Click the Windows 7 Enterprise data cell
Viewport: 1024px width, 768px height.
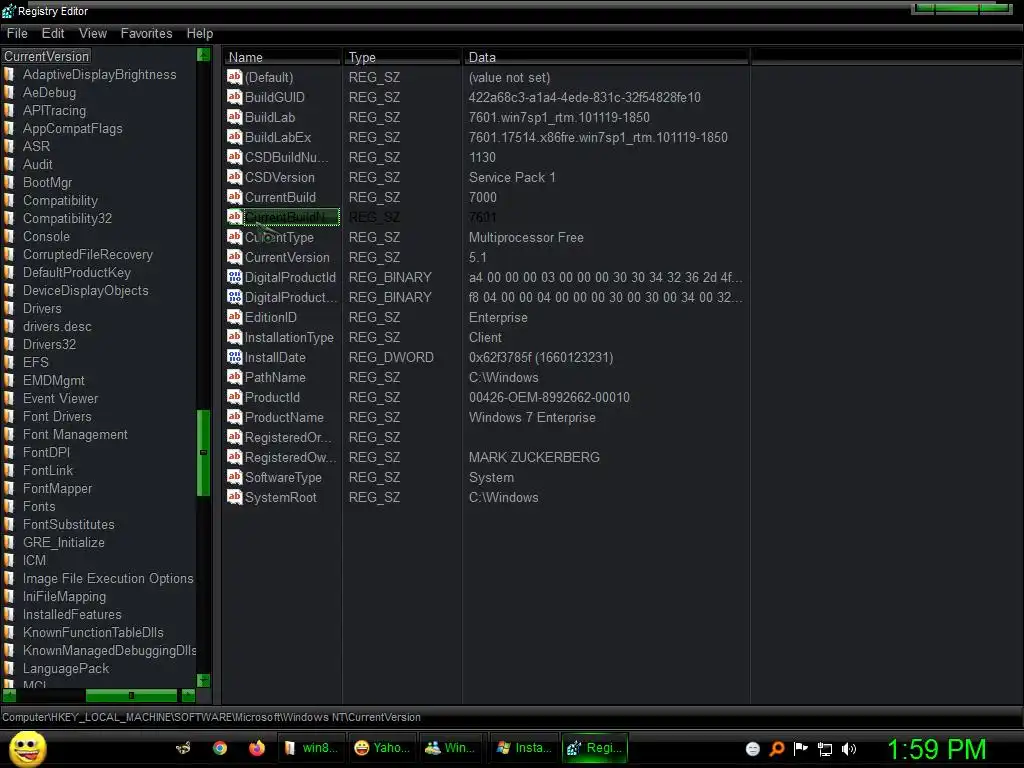(x=532, y=417)
